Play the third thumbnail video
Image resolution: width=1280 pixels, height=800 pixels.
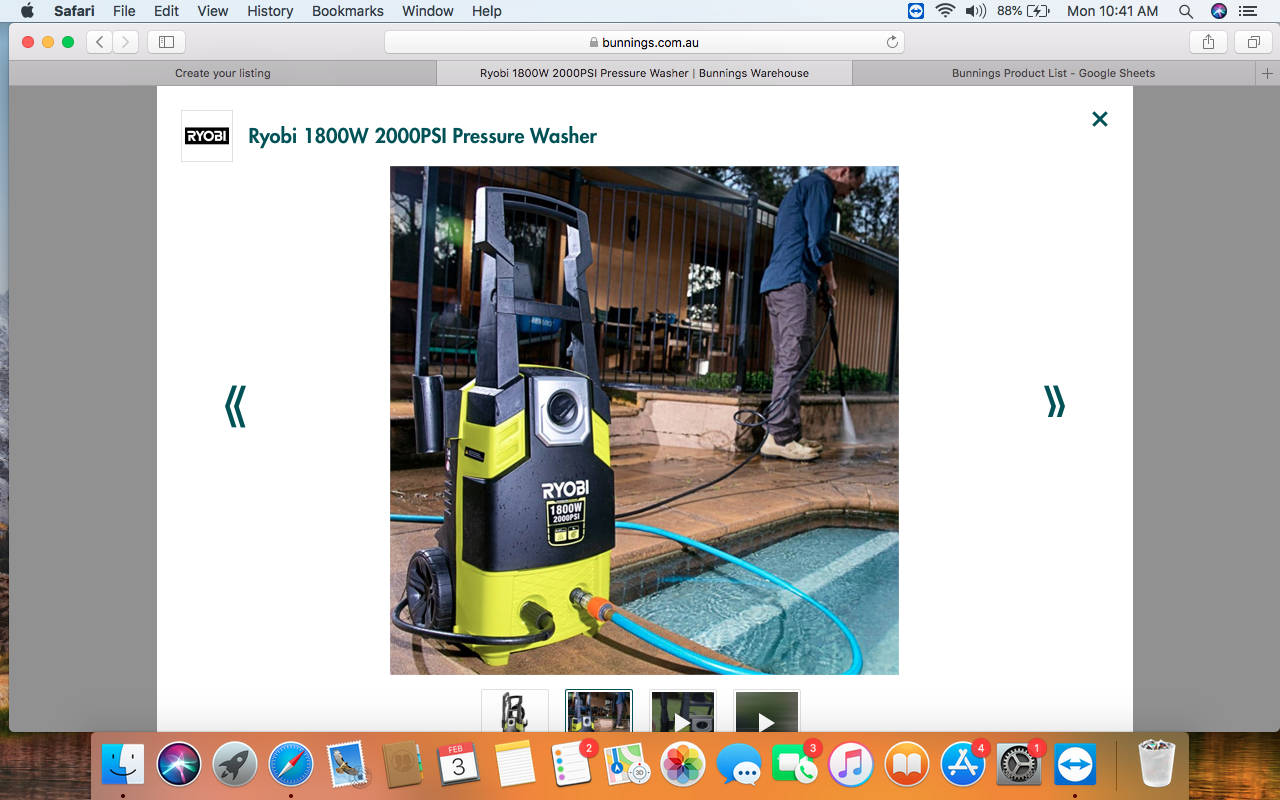point(683,711)
